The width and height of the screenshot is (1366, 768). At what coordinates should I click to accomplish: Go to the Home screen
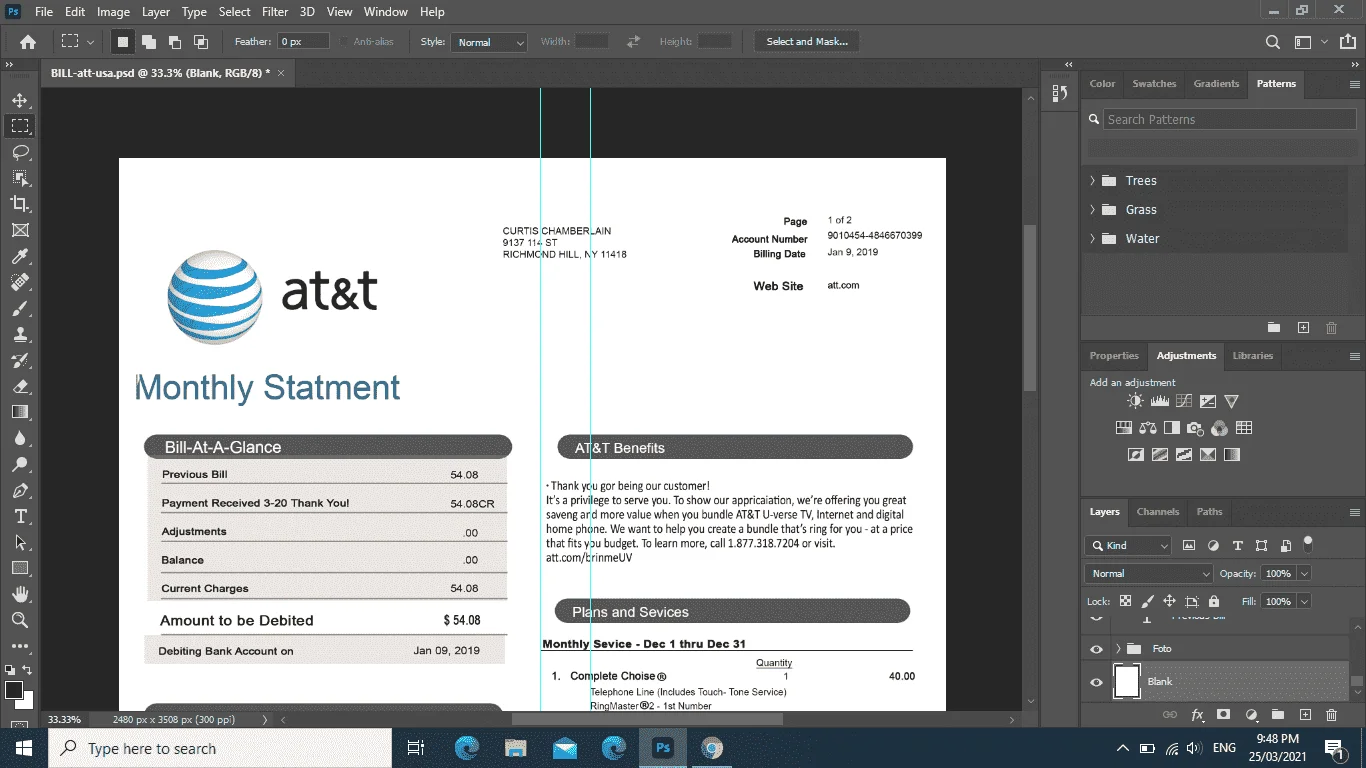coord(28,42)
